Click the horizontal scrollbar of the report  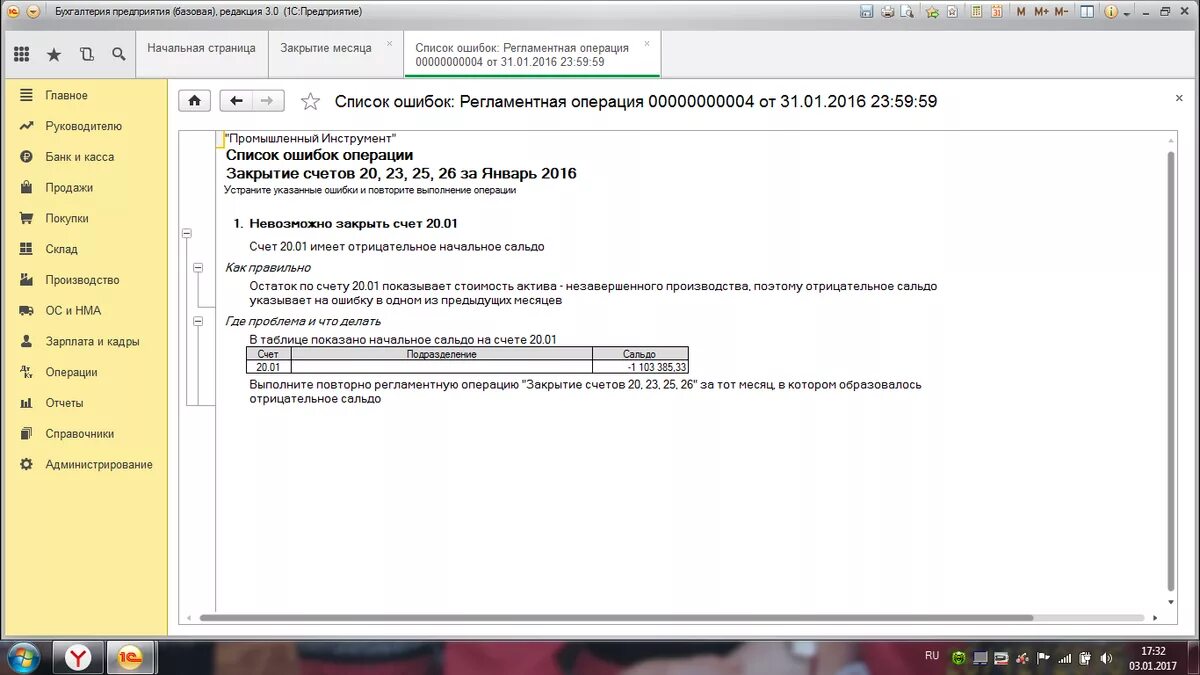[x=618, y=618]
